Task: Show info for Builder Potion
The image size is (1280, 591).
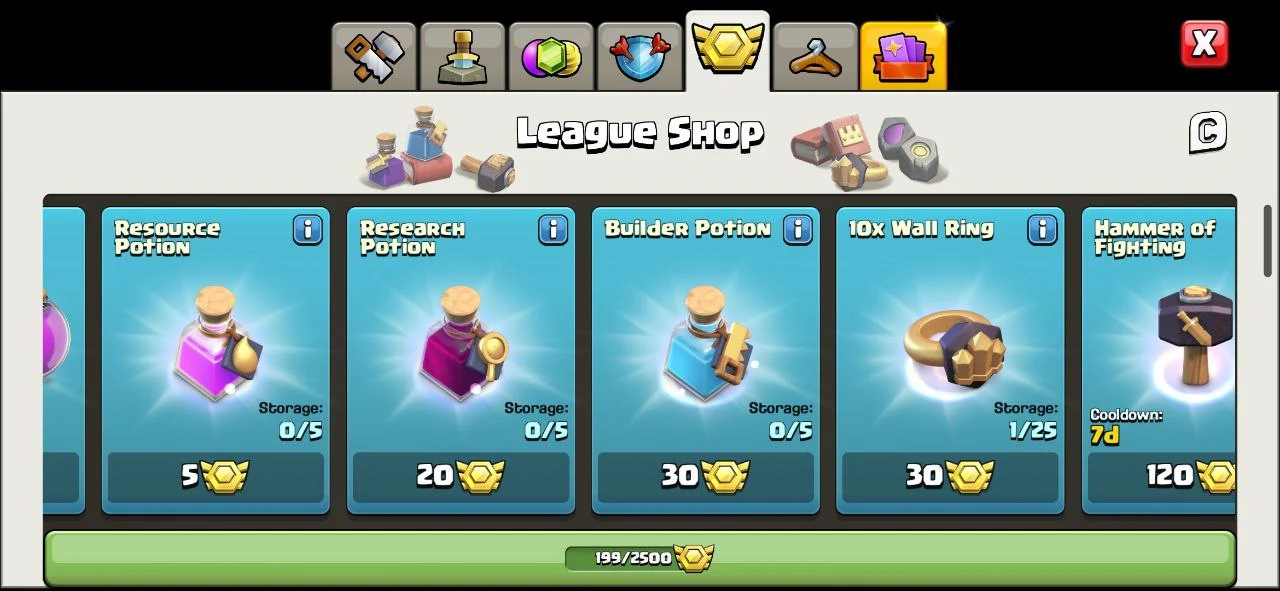Action: point(797,229)
